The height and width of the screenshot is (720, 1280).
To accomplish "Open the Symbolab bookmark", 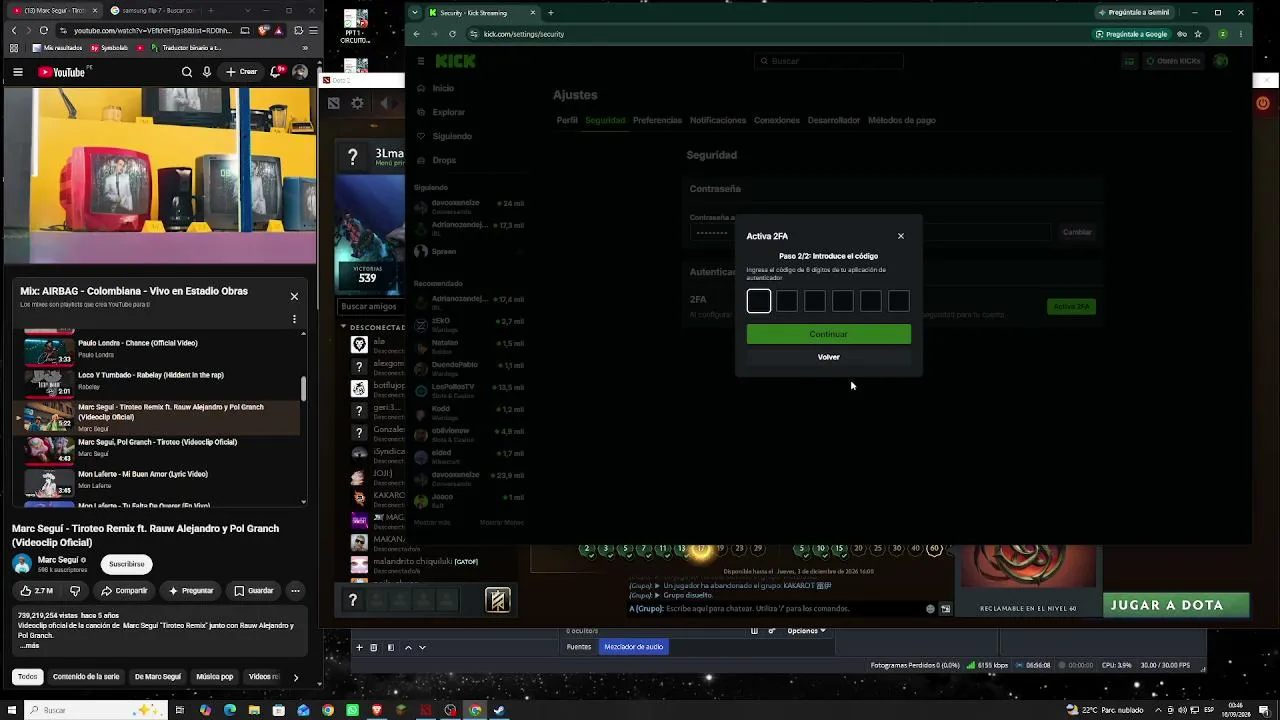I will coord(109,48).
